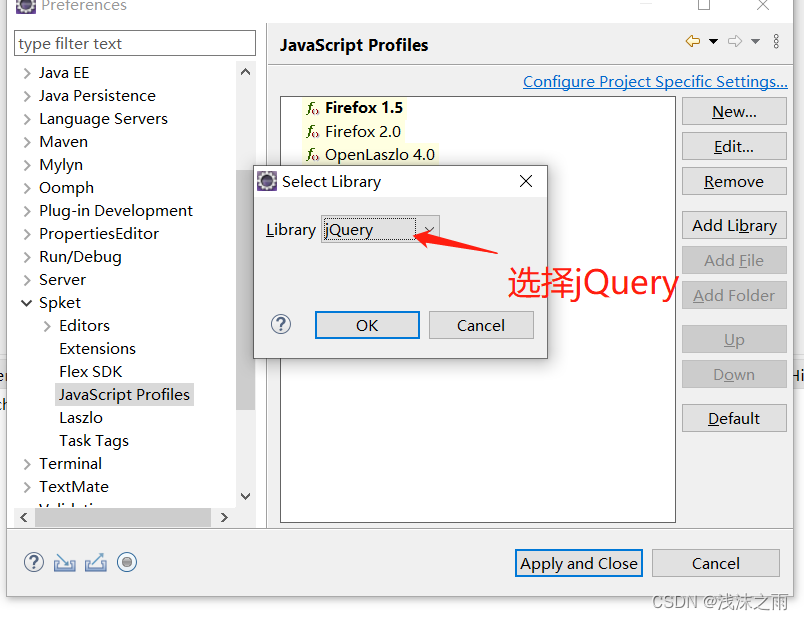Open Configure Project Specific Settings link
This screenshot has height=620, width=804.
655,82
